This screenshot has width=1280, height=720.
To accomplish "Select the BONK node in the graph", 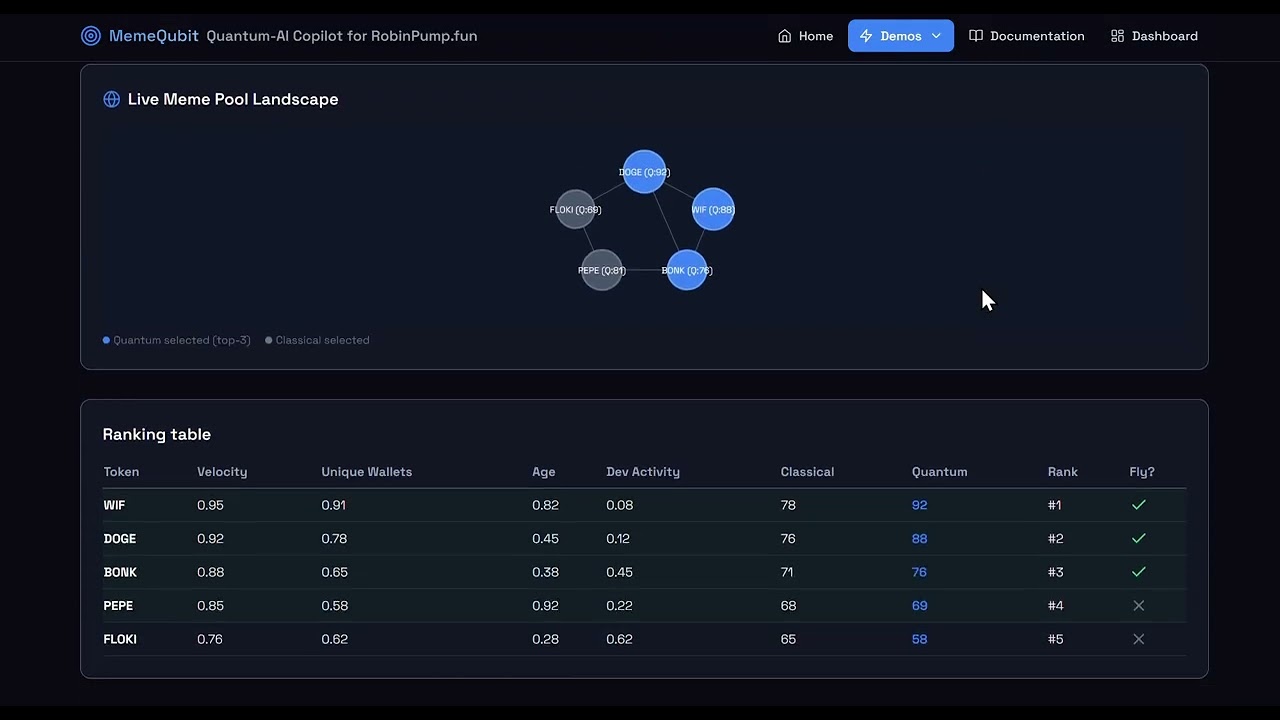I will click(687, 270).
